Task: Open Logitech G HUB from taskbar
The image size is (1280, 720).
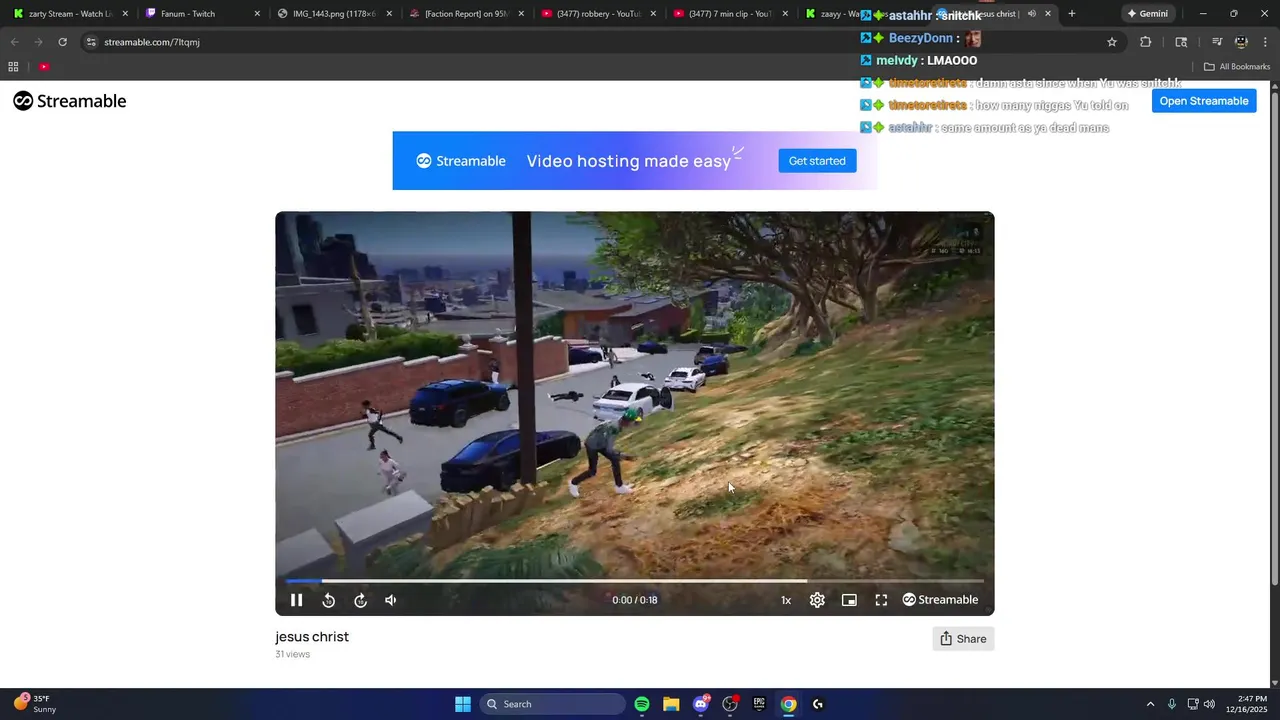Action: pyautogui.click(x=818, y=704)
